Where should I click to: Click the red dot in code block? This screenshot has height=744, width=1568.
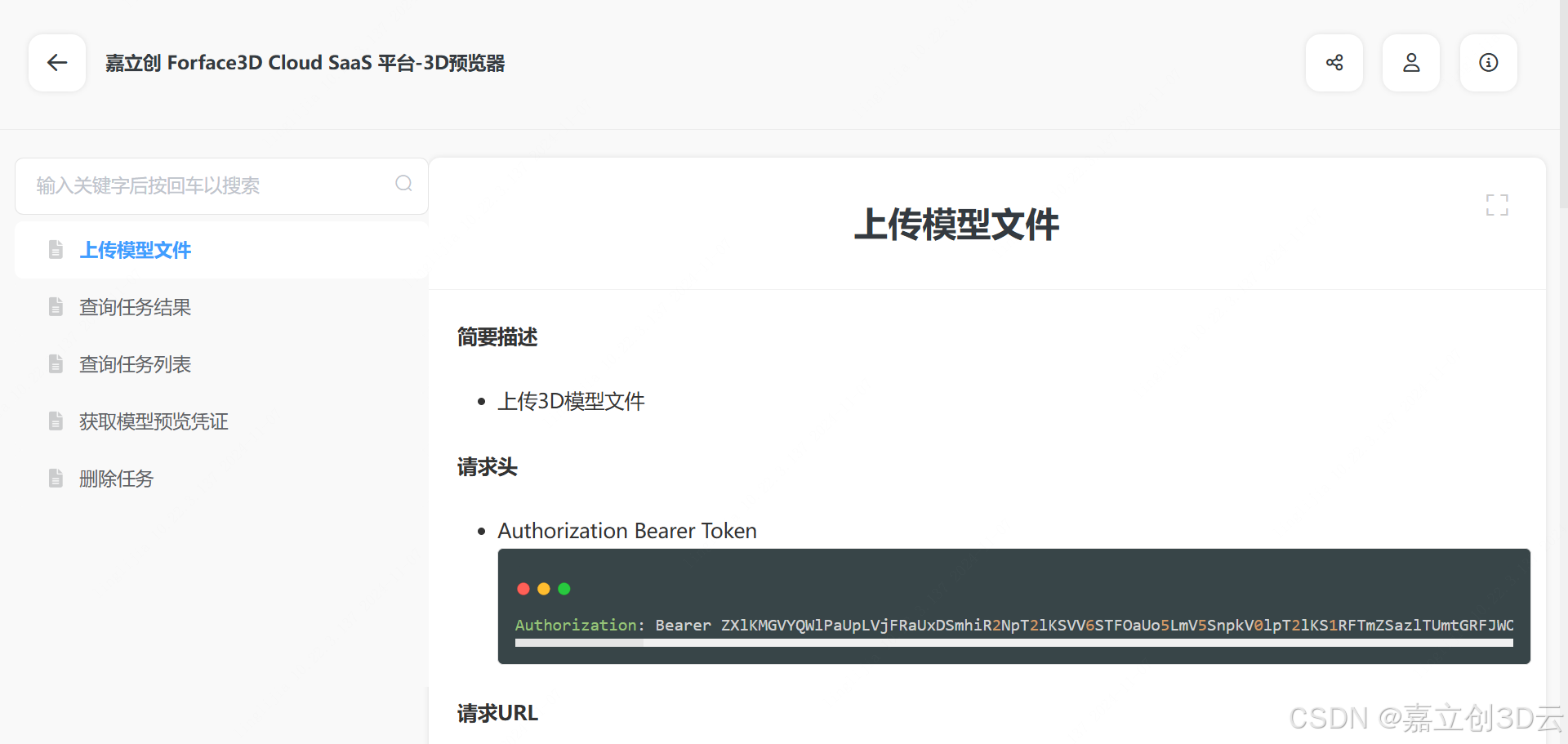tap(523, 589)
